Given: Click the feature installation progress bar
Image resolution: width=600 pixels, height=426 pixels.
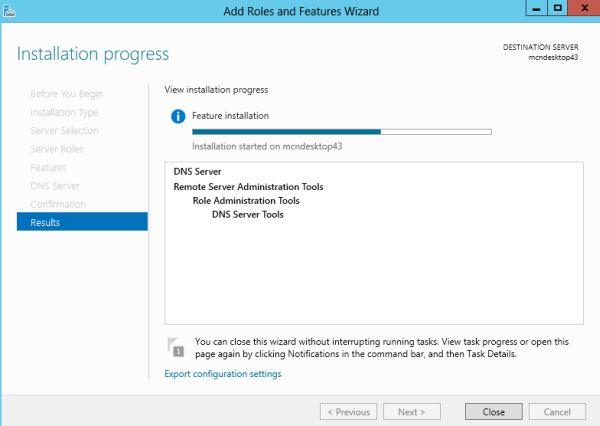Looking at the screenshot, I should pos(342,132).
